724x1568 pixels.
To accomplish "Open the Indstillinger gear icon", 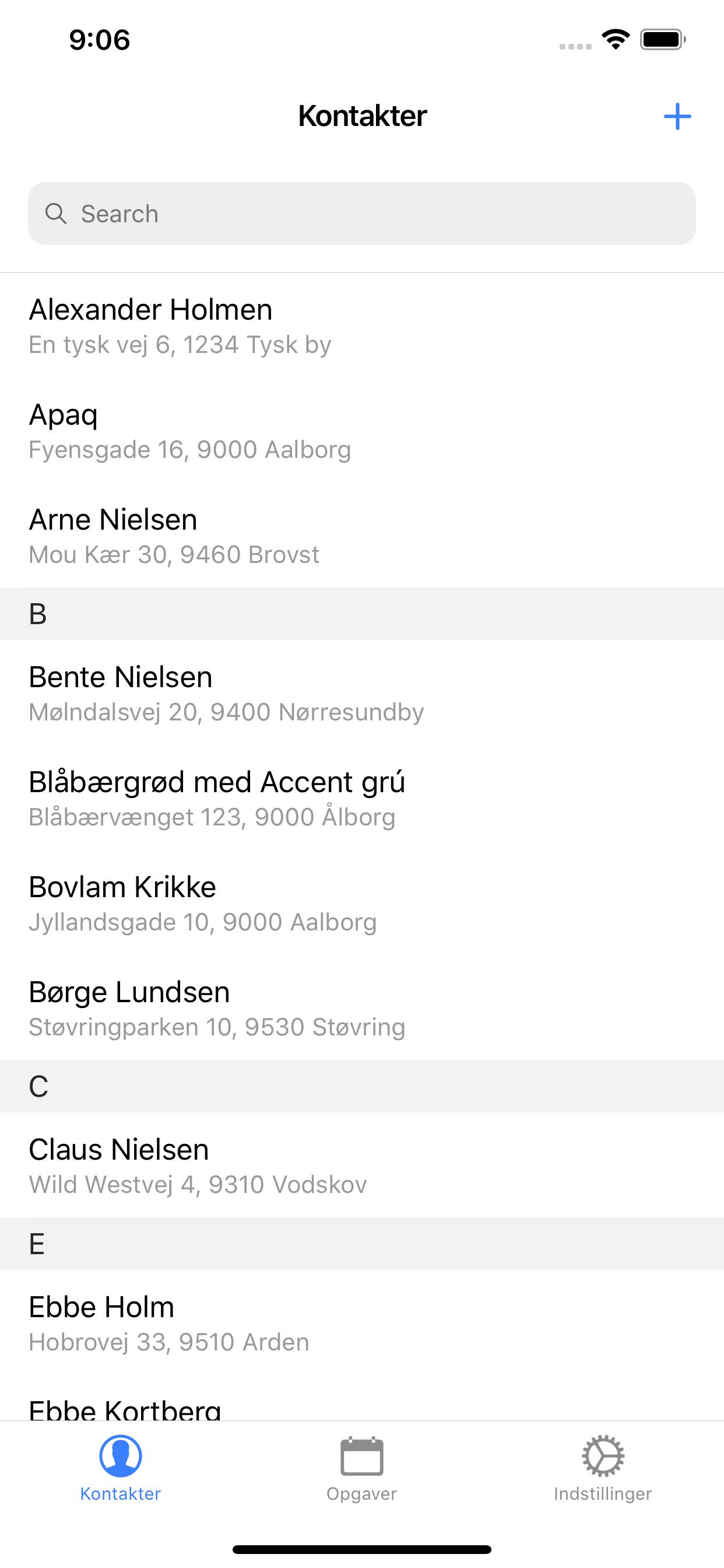I will tap(602, 1456).
